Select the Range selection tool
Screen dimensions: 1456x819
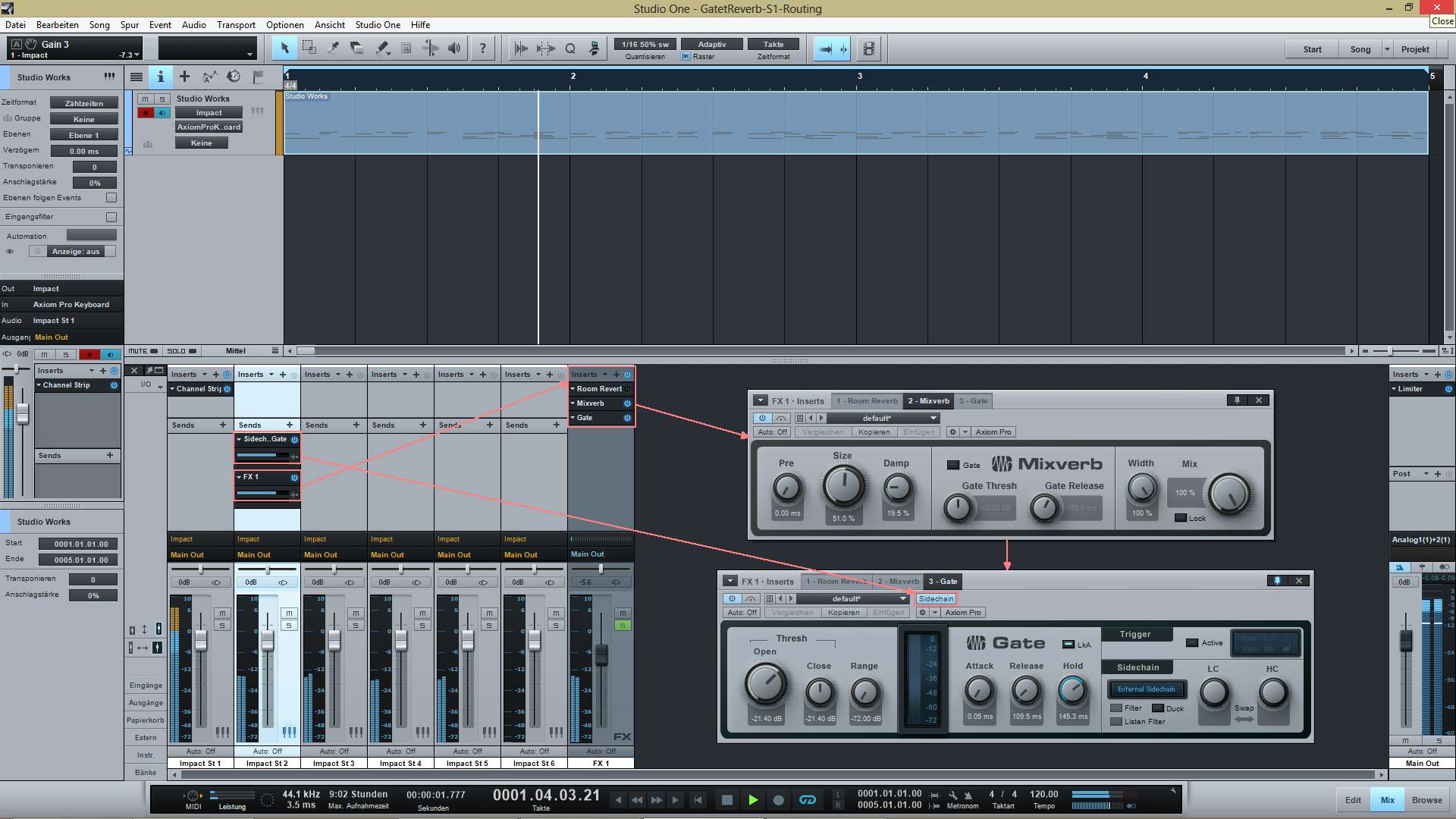[x=309, y=49]
